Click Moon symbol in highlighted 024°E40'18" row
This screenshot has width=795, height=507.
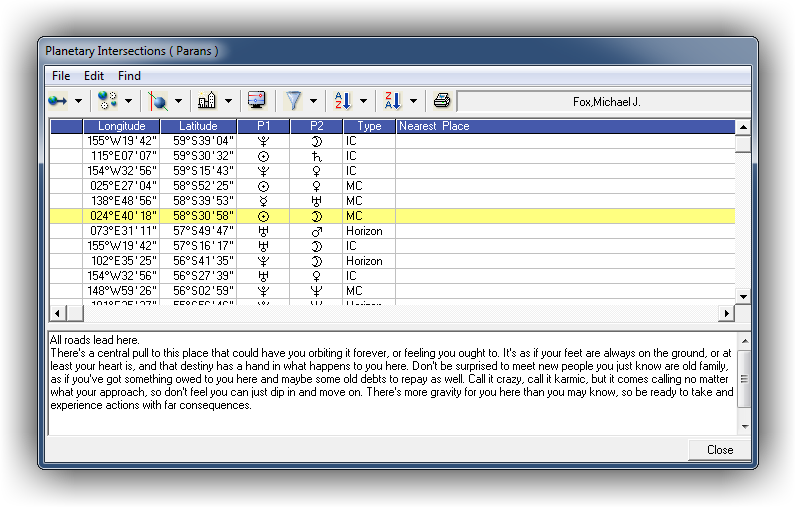(316, 216)
